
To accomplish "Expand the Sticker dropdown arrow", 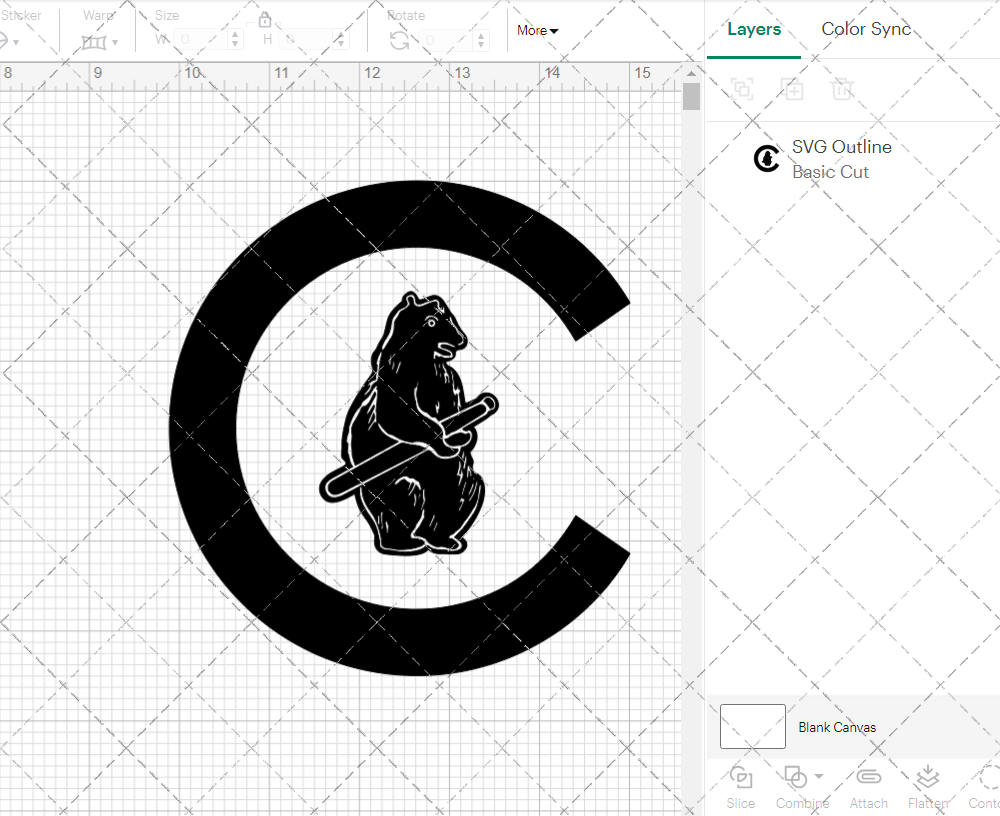I will 16,43.
